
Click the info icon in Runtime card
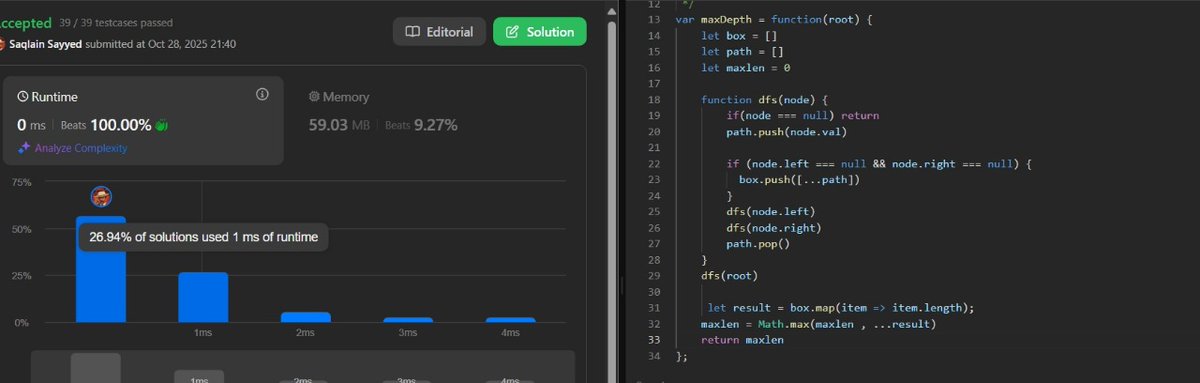263,95
